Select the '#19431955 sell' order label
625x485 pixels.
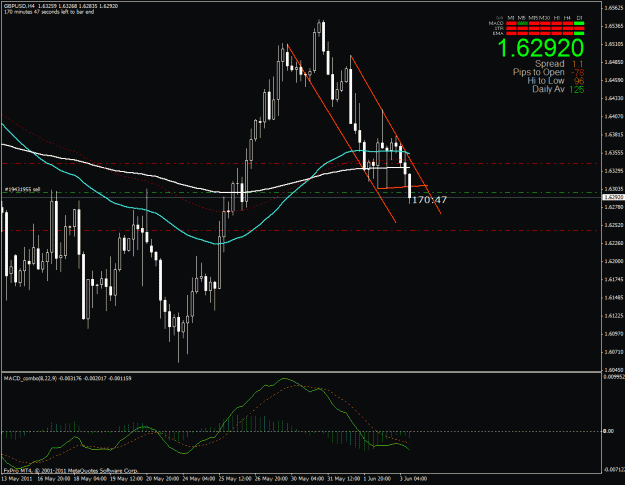tap(22, 189)
